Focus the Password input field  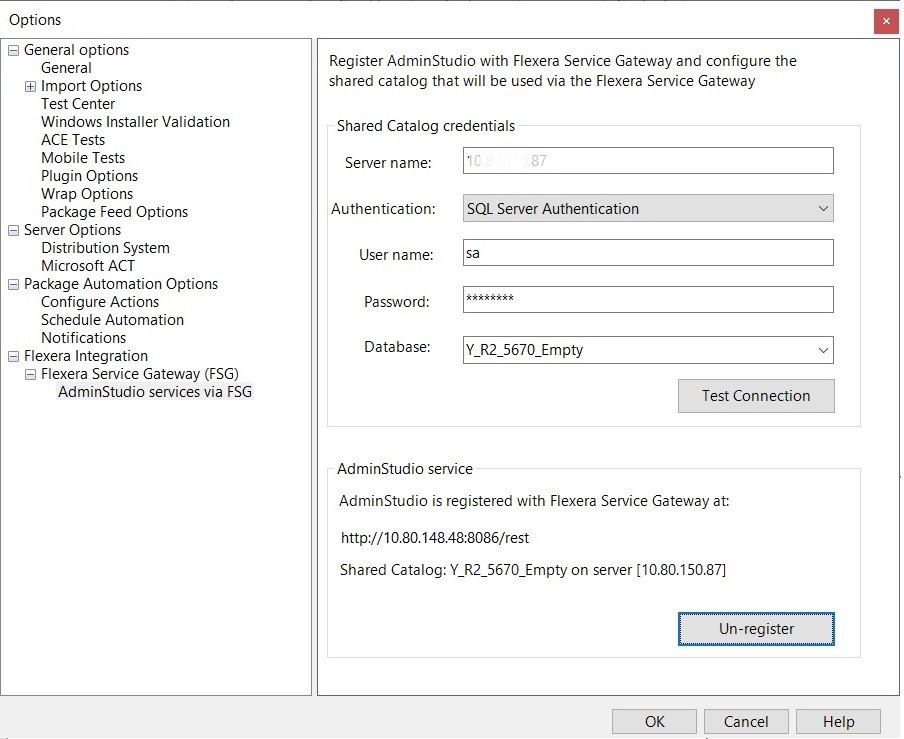[x=647, y=300]
